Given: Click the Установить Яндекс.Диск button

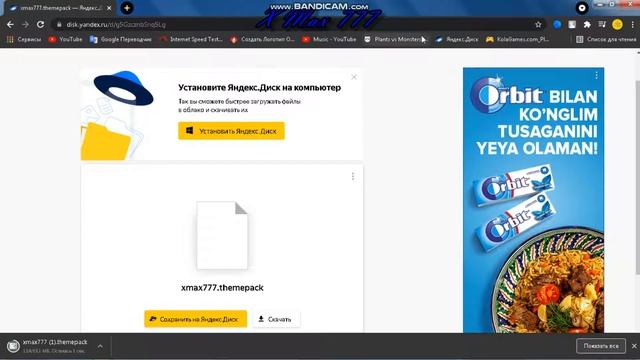Looking at the screenshot, I should (x=231, y=131).
